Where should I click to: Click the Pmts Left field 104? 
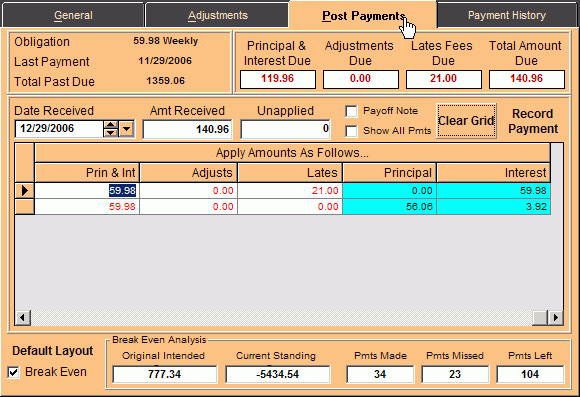pos(530,374)
